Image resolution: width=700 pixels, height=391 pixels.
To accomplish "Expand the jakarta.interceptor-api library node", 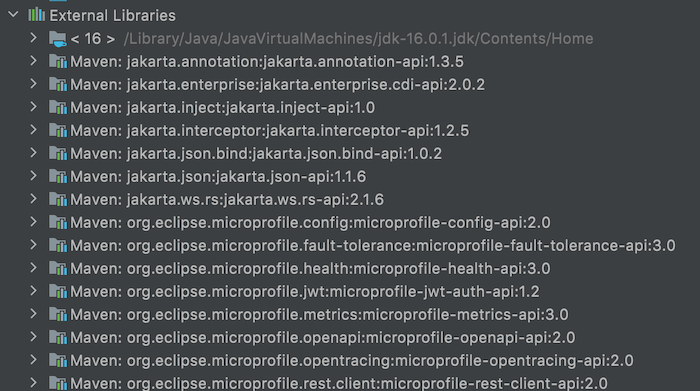I will pyautogui.click(x=33, y=130).
